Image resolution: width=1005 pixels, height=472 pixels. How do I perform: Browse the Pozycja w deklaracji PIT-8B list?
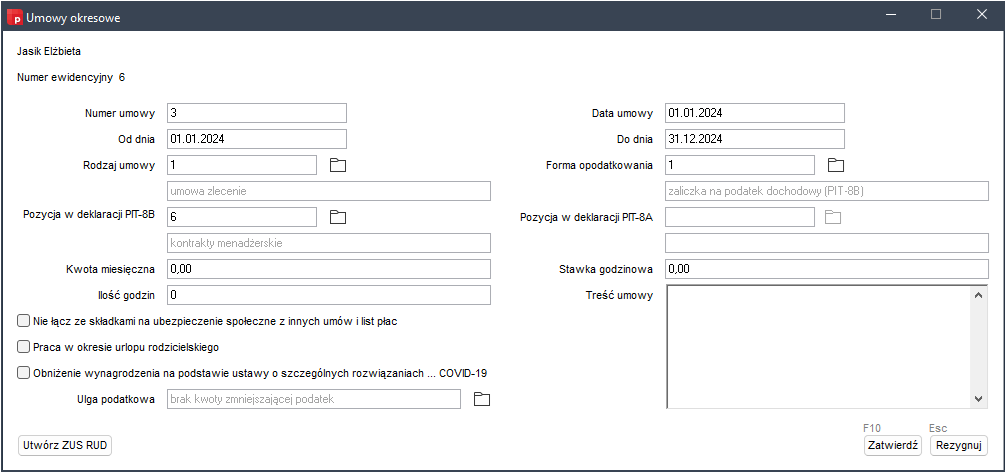point(338,217)
